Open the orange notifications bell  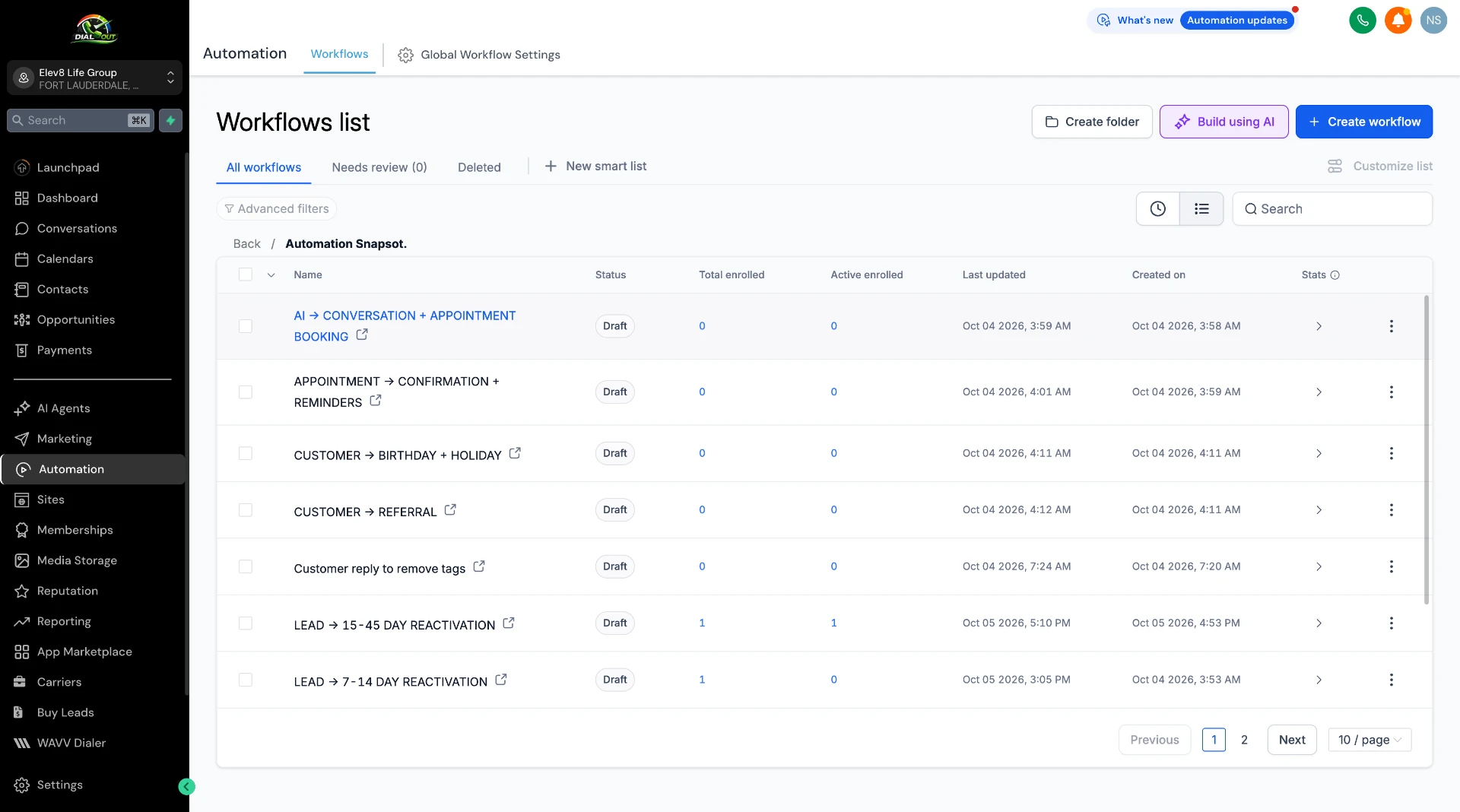click(1398, 21)
